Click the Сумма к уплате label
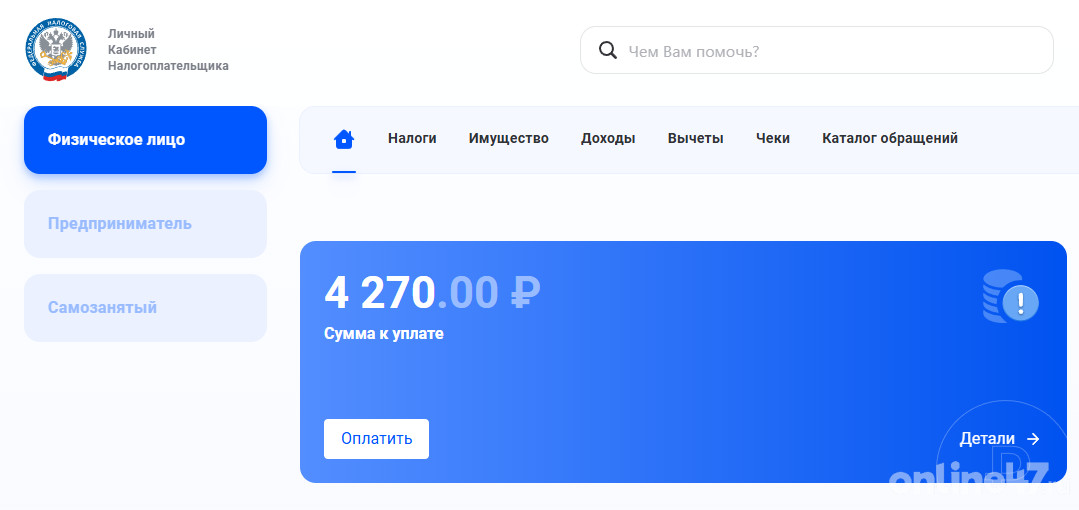Image resolution: width=1079 pixels, height=510 pixels. pyautogui.click(x=384, y=334)
